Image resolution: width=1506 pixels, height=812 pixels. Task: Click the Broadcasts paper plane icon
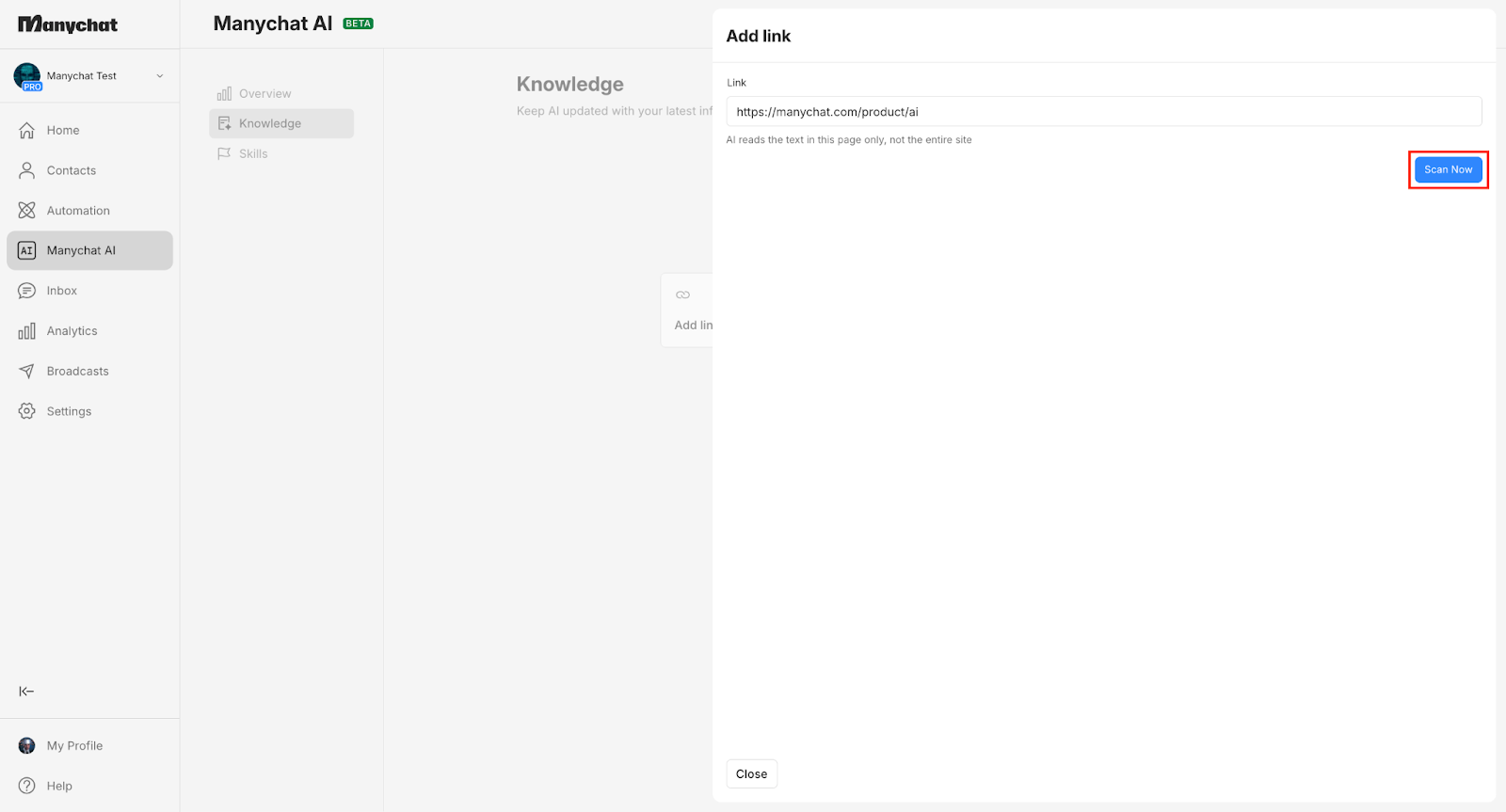27,372
